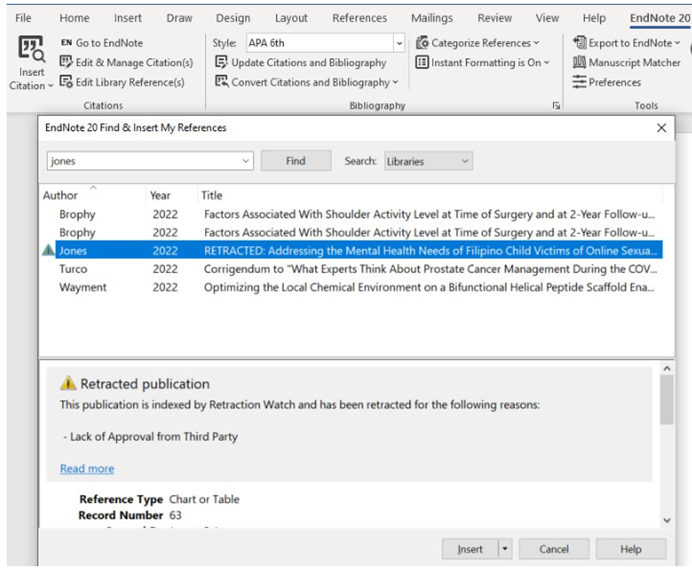Switch to the Home tab
The width and height of the screenshot is (692, 570).
pos(74,18)
